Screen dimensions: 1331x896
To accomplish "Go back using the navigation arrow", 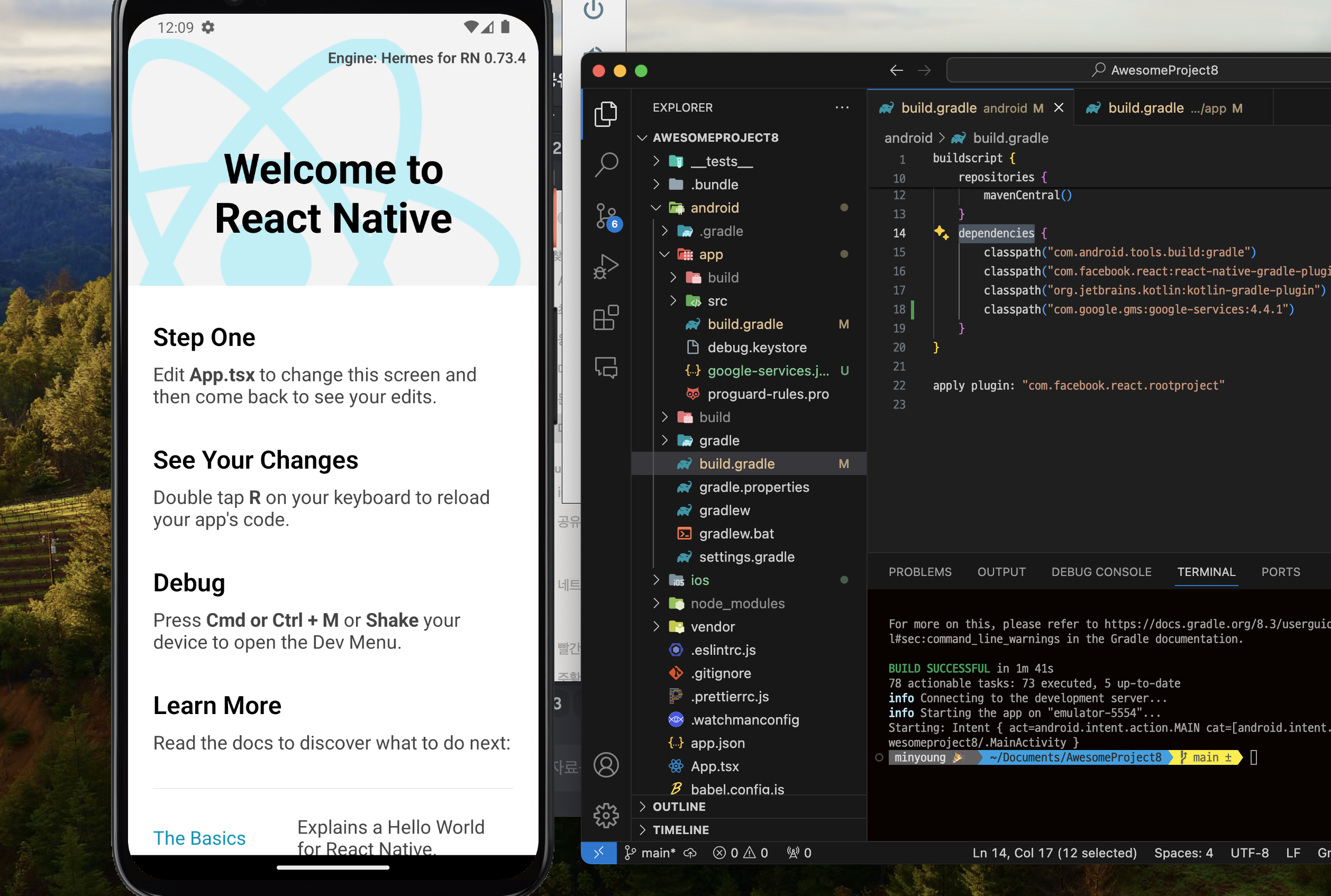I will point(896,70).
